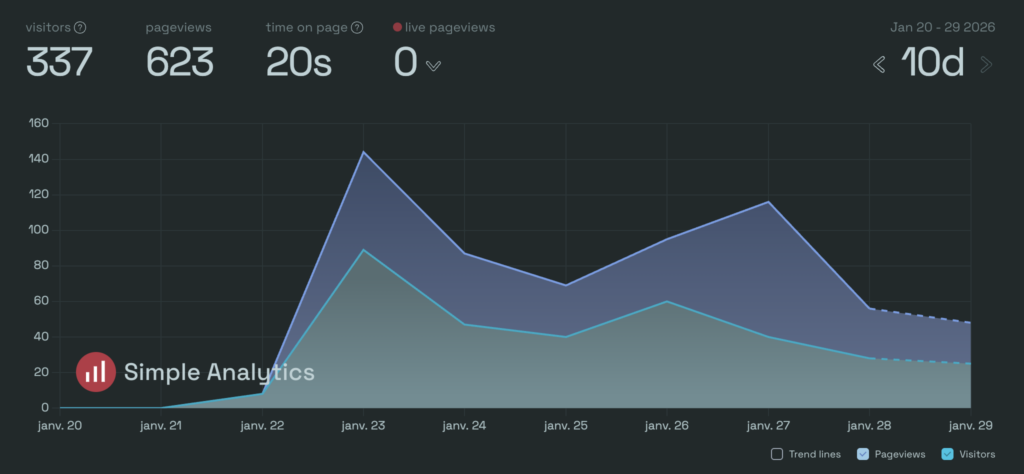
Task: Click the pageviews peak on janv. 23
Action: click(363, 152)
